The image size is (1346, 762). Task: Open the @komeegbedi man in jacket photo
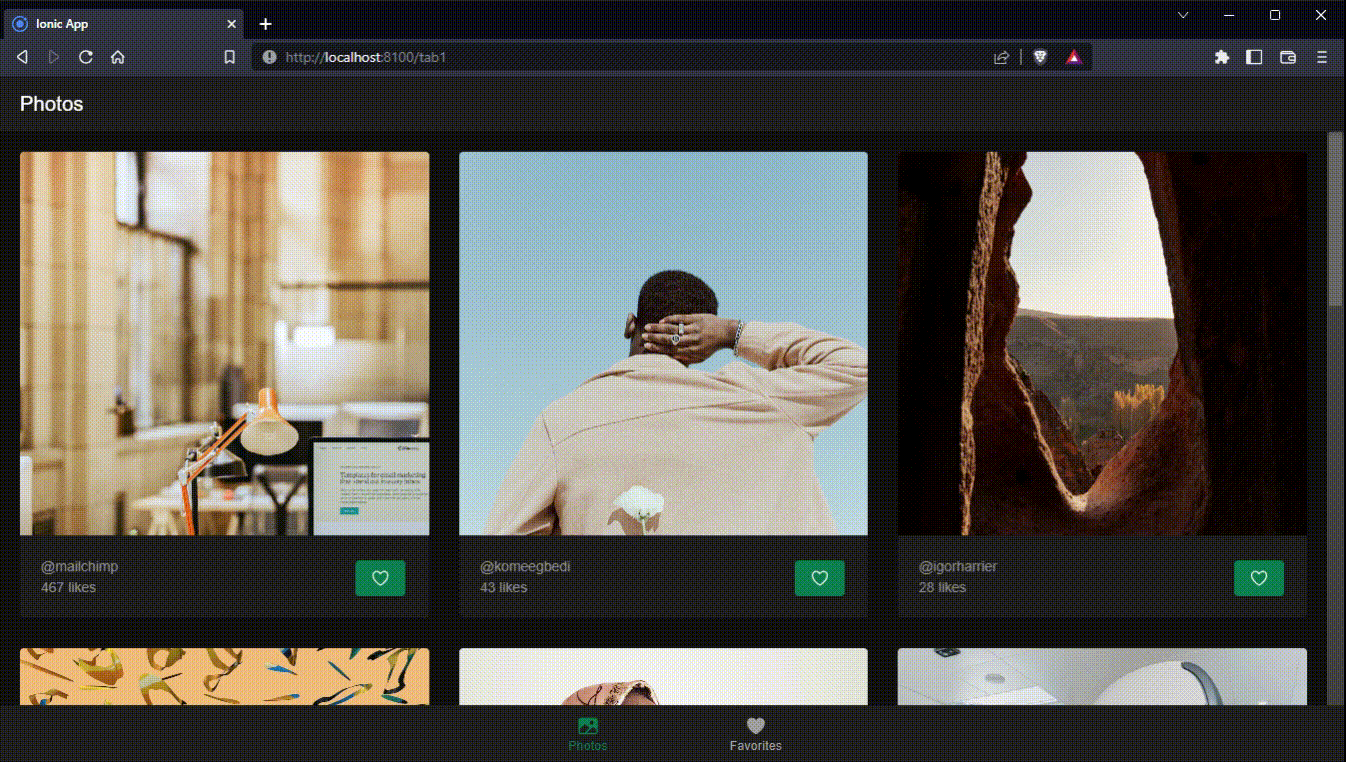click(x=663, y=343)
